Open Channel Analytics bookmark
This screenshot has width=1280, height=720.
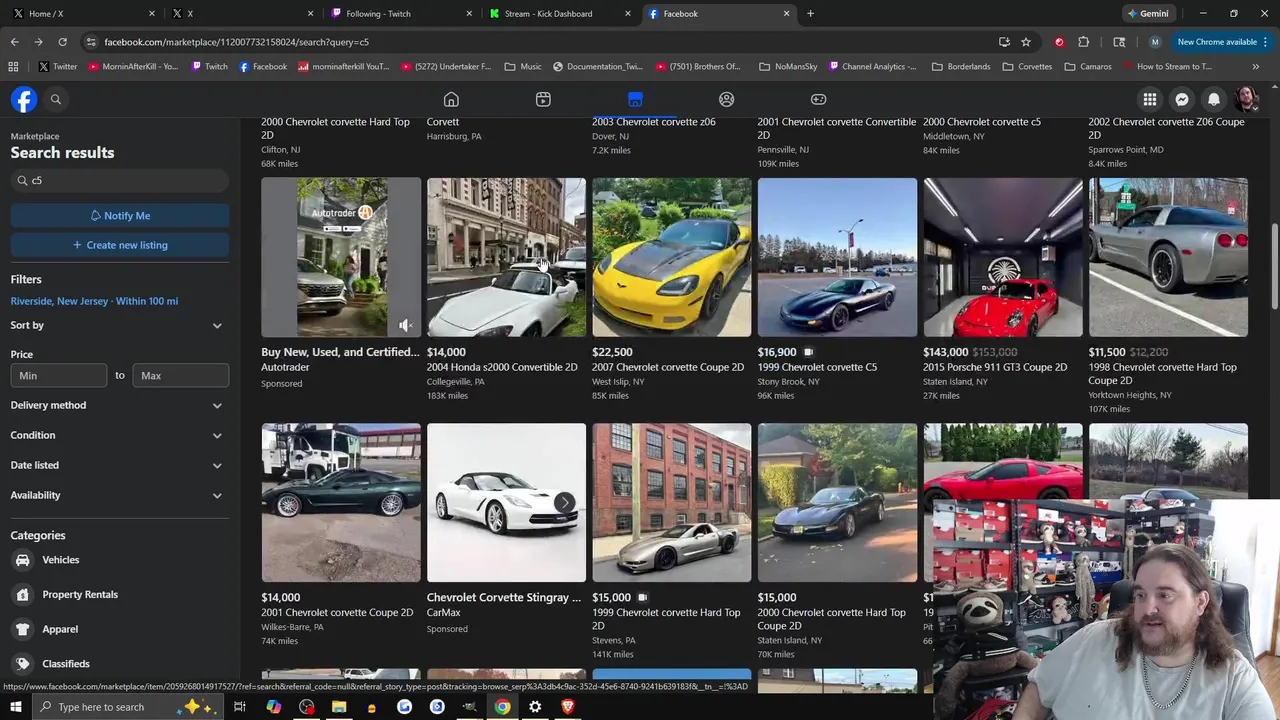coord(871,67)
